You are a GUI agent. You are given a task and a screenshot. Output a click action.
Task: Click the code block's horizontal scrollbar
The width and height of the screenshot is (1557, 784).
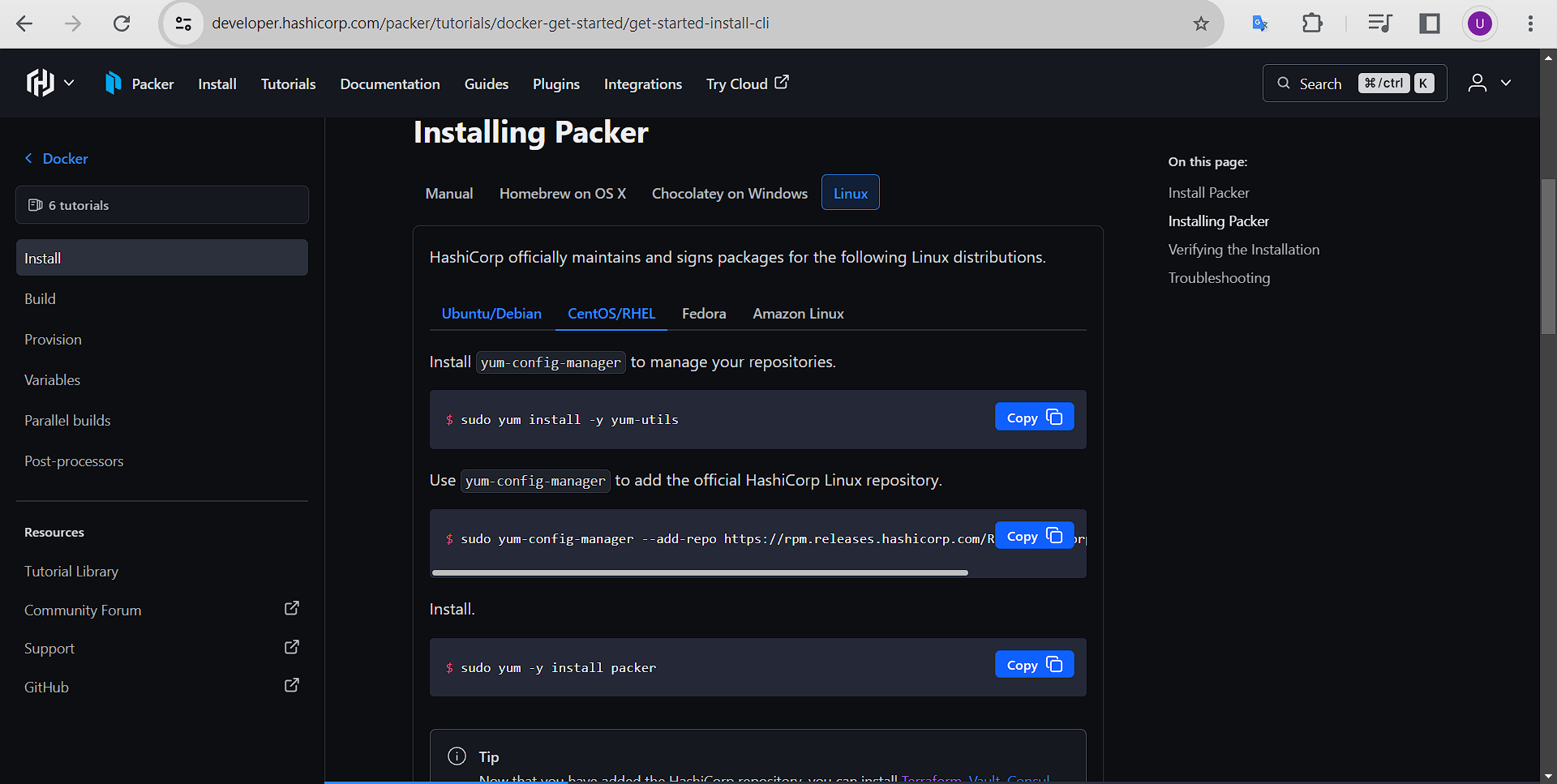(700, 572)
